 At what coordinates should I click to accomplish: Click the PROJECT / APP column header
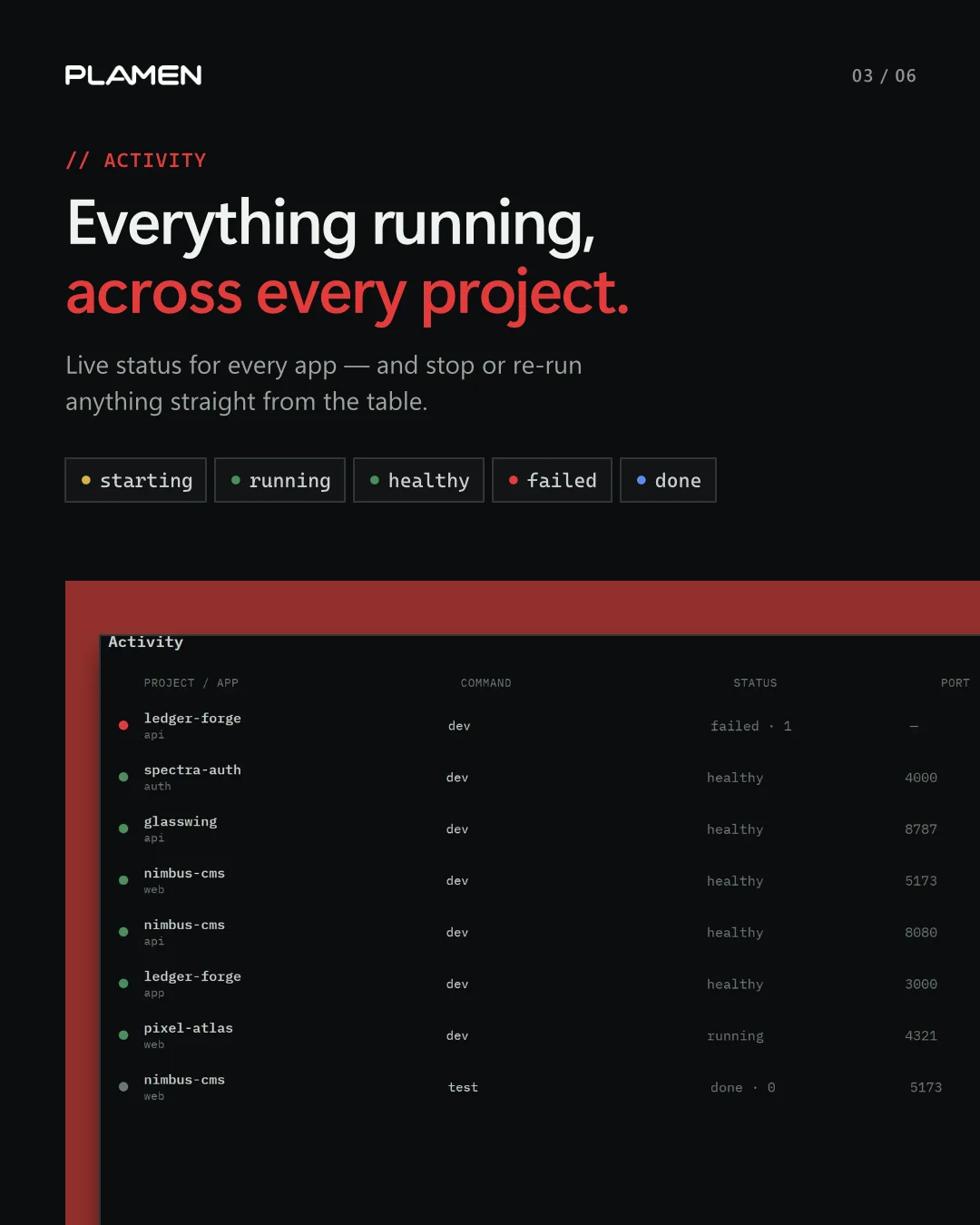191,683
